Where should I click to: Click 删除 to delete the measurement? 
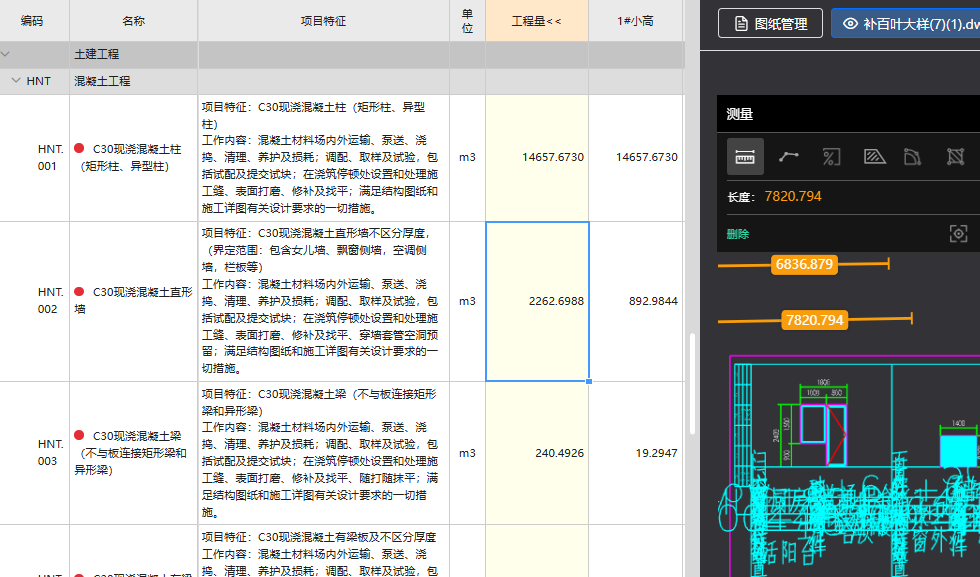[x=737, y=234]
